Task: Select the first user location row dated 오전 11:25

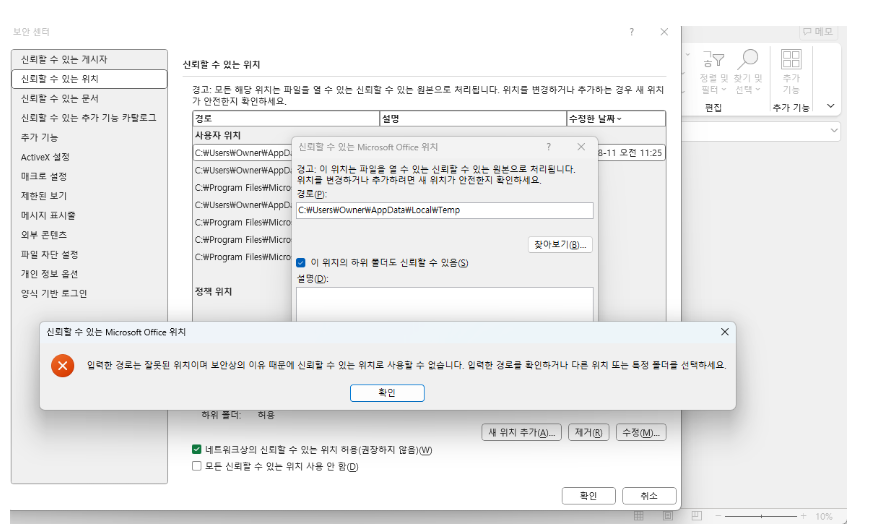Action: pos(429,153)
